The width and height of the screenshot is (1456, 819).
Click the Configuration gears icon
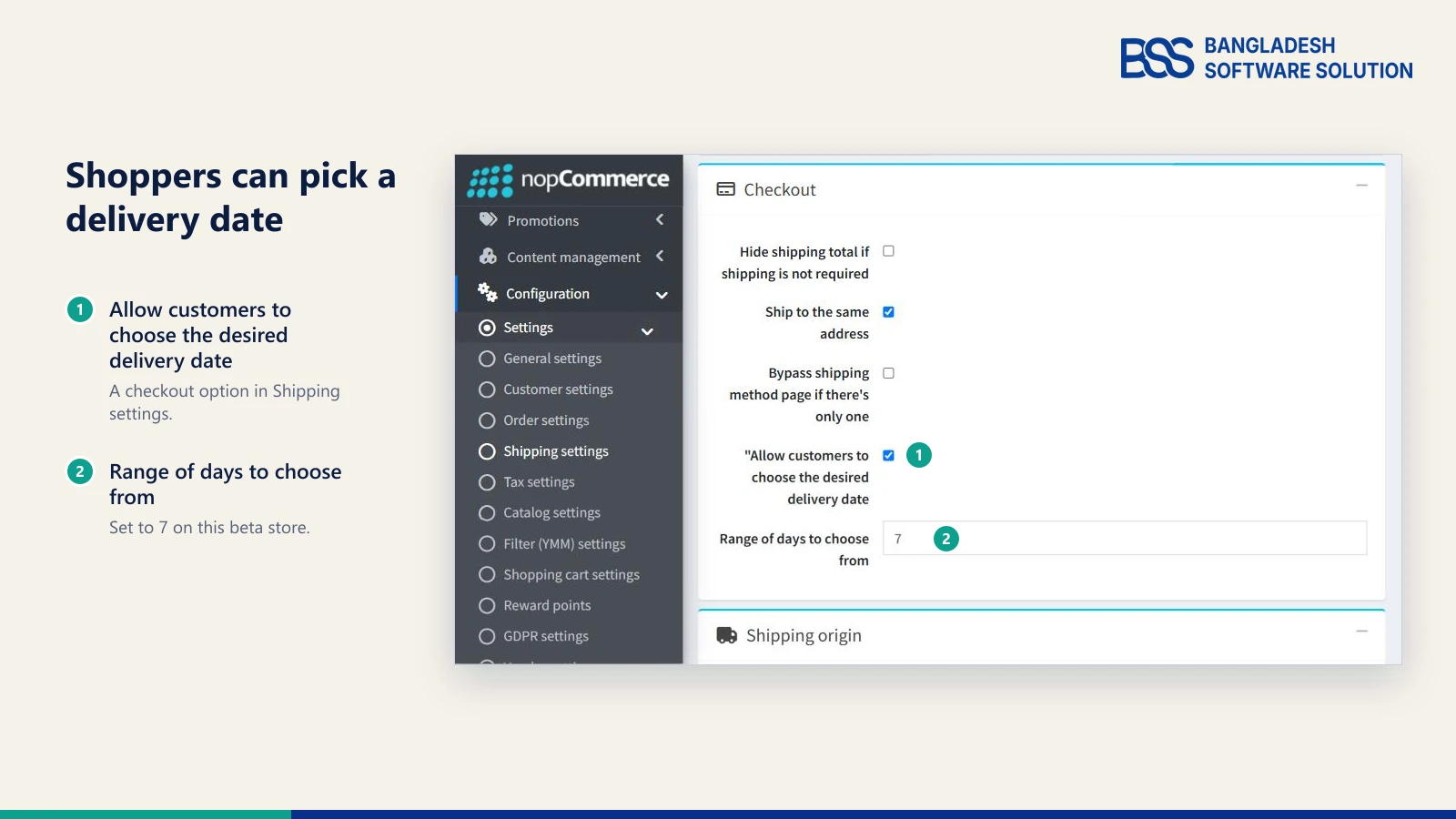488,292
